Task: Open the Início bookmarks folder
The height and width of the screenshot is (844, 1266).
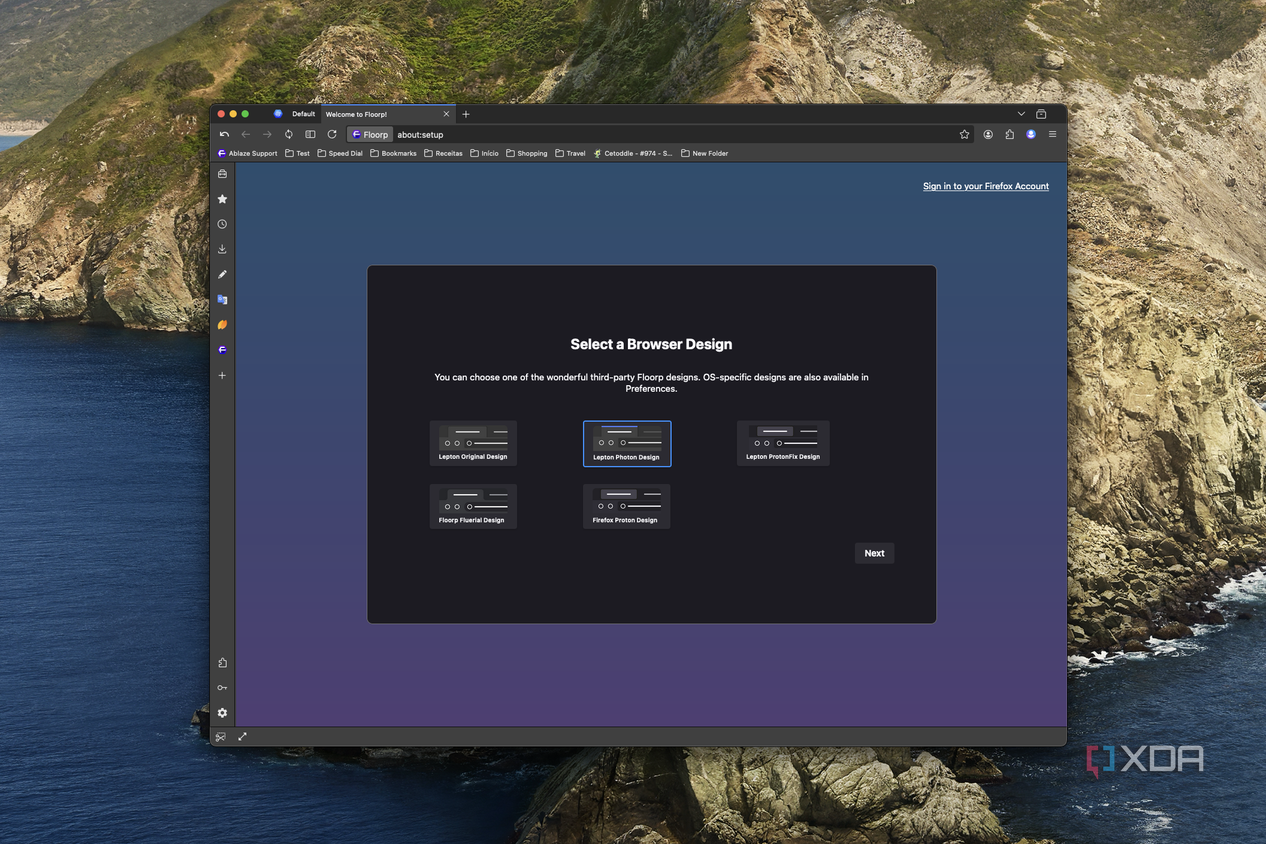Action: 484,153
